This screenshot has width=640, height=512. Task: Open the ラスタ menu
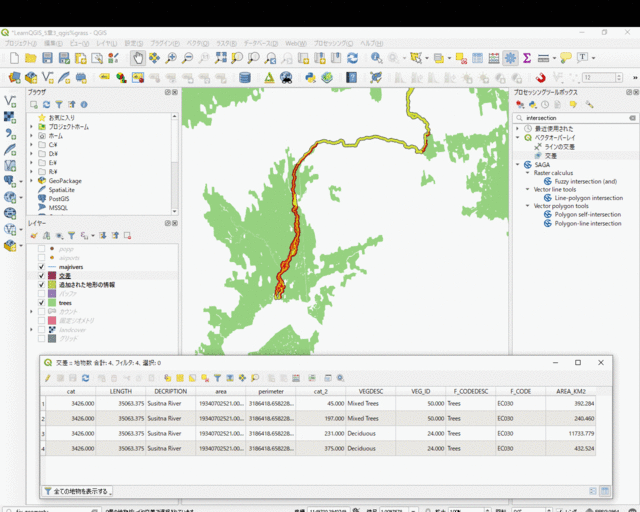tap(226, 43)
